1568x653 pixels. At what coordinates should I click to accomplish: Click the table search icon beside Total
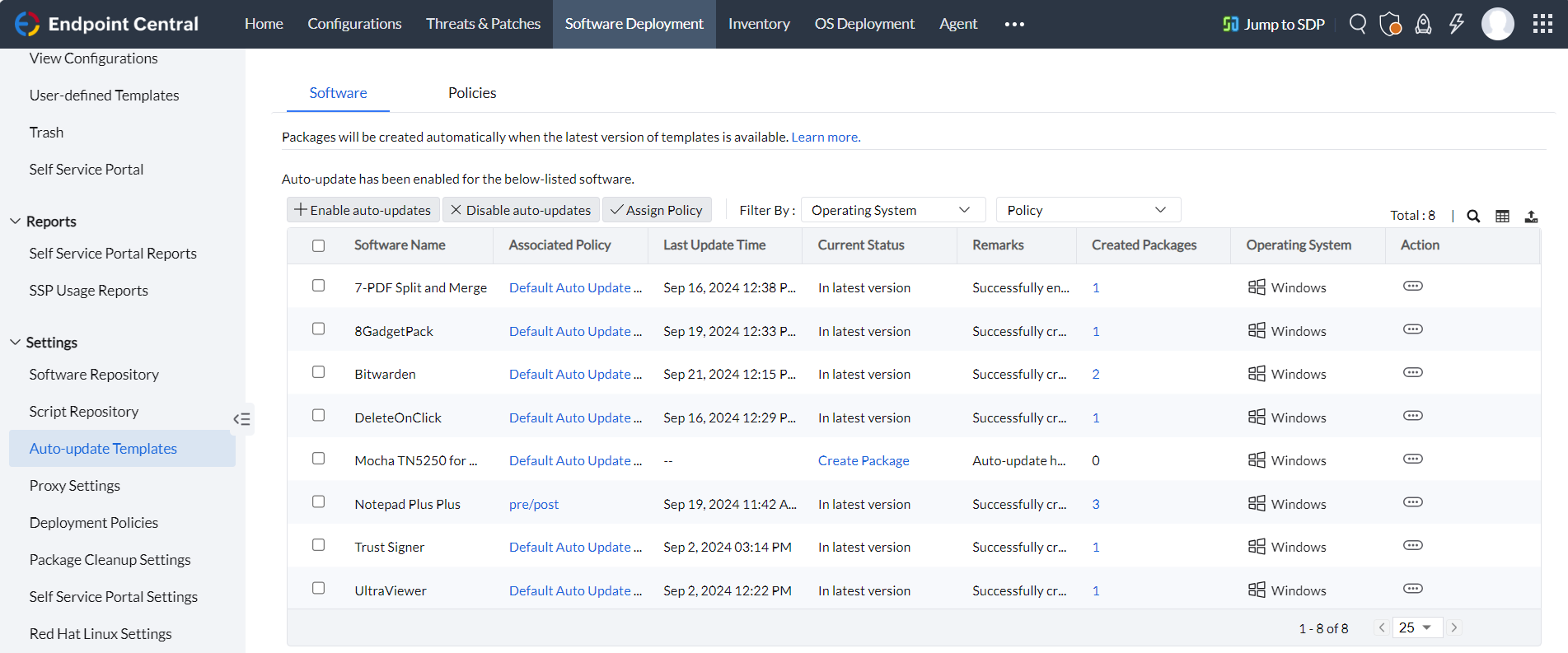(x=1473, y=216)
